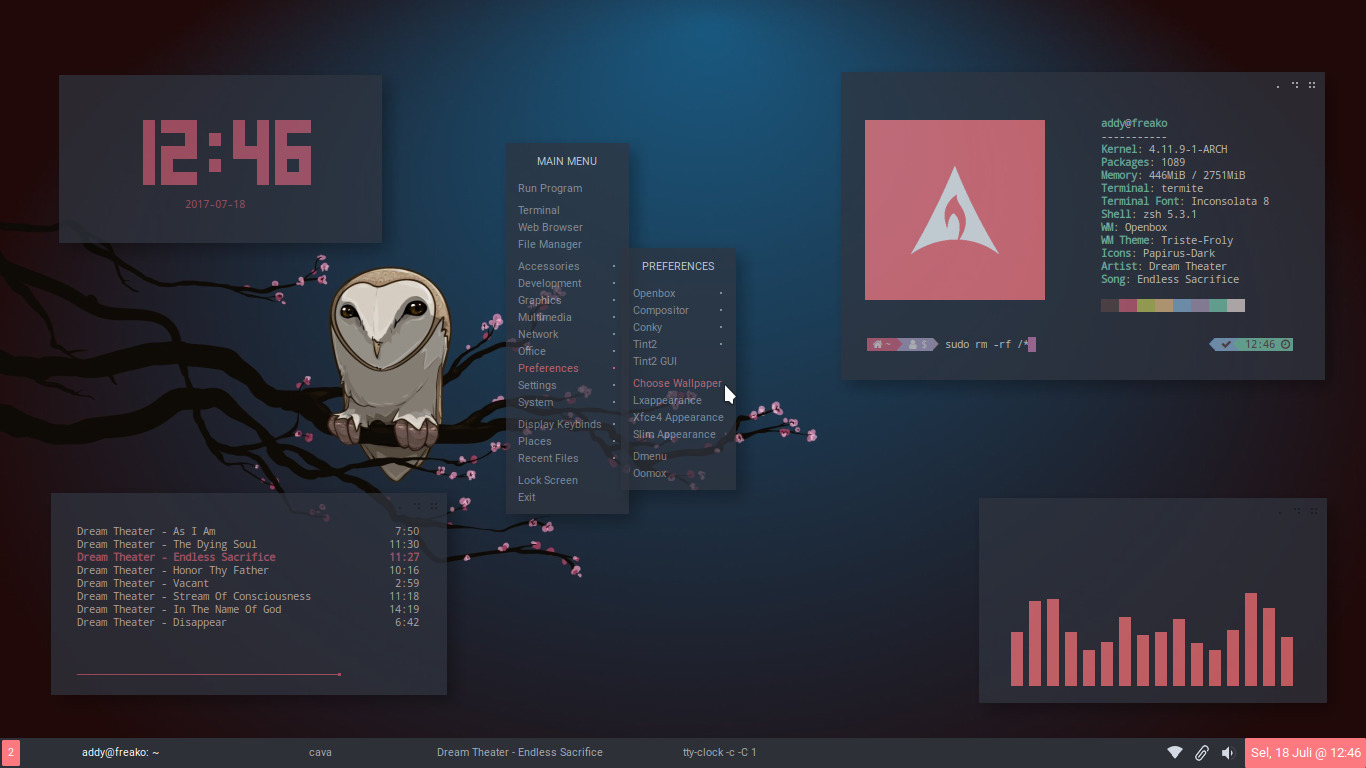Select Choose Wallpaper in Preferences

pyautogui.click(x=678, y=383)
